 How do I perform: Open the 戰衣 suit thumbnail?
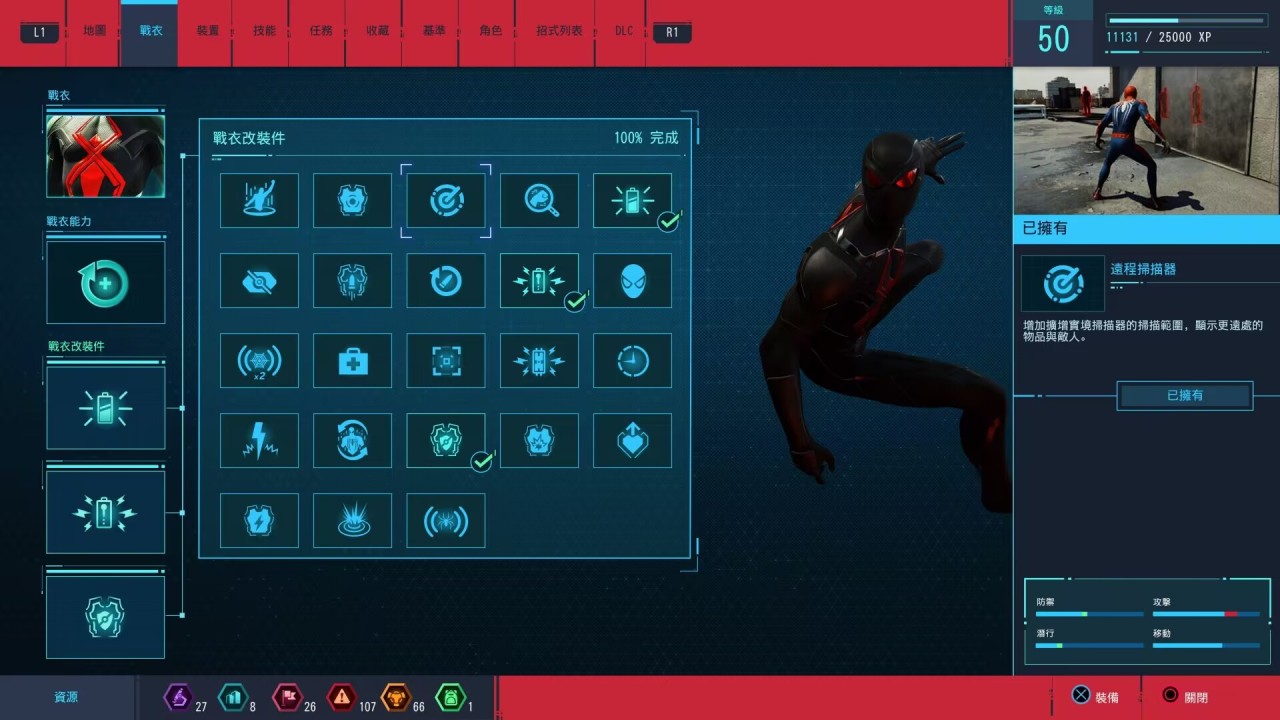coord(105,156)
